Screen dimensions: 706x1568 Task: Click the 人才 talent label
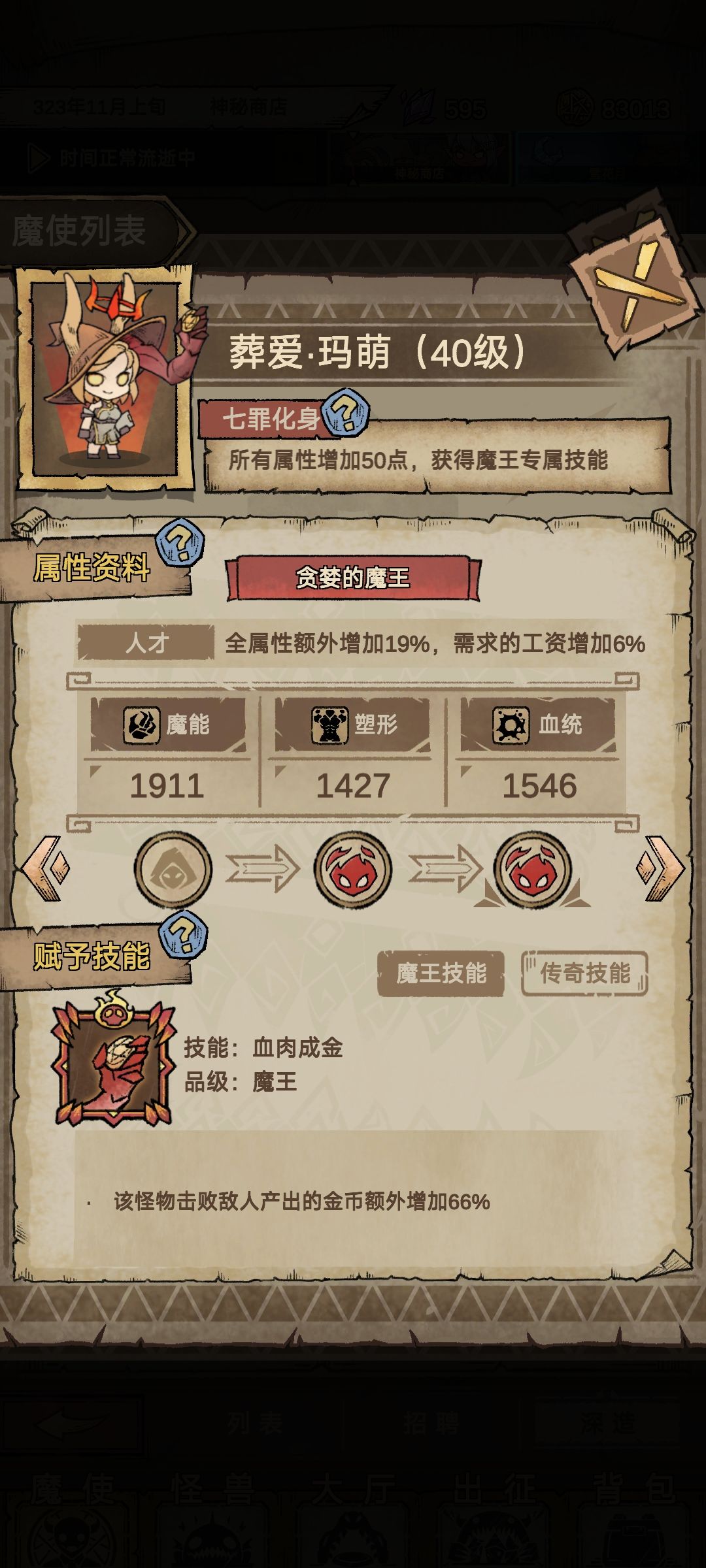[x=146, y=644]
